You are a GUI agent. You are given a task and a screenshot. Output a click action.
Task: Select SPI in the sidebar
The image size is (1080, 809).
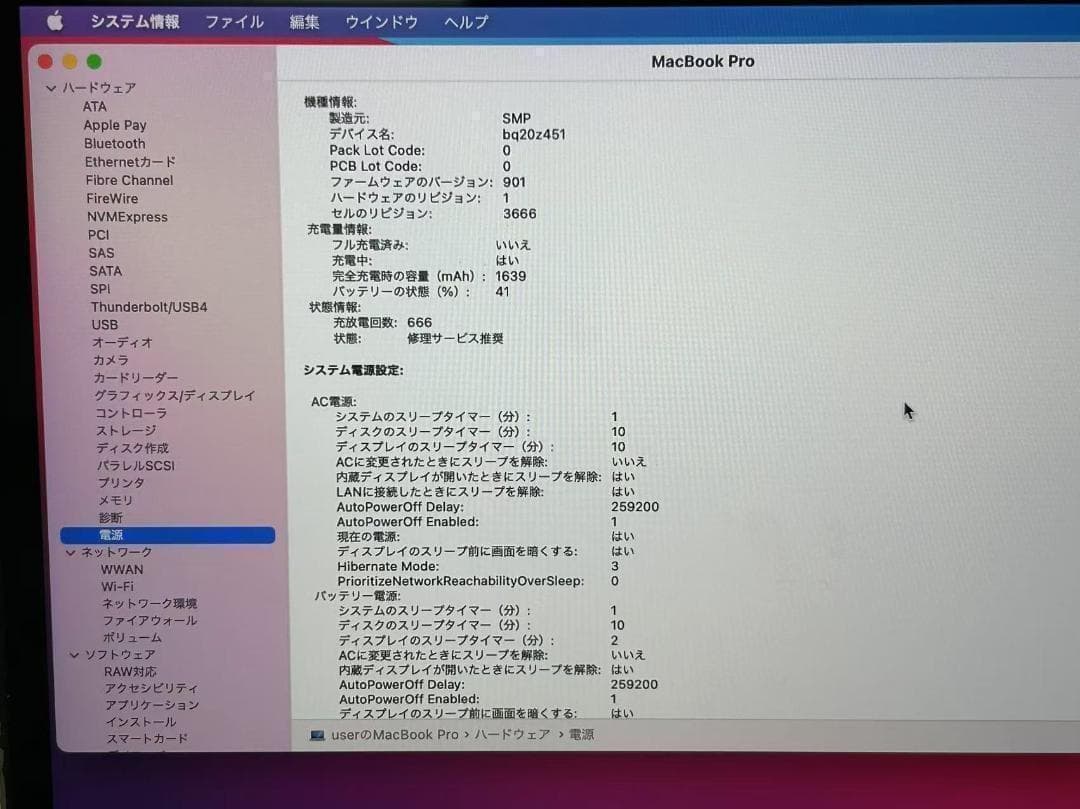(x=100, y=288)
